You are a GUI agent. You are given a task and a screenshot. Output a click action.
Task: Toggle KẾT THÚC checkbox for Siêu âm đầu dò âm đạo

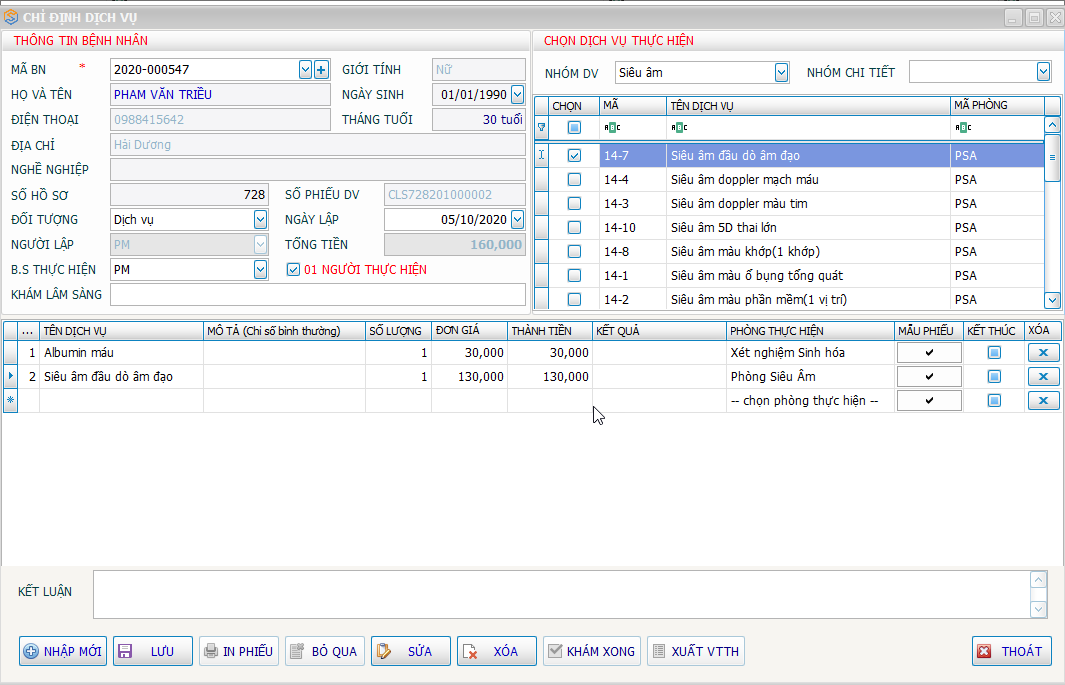[994, 376]
